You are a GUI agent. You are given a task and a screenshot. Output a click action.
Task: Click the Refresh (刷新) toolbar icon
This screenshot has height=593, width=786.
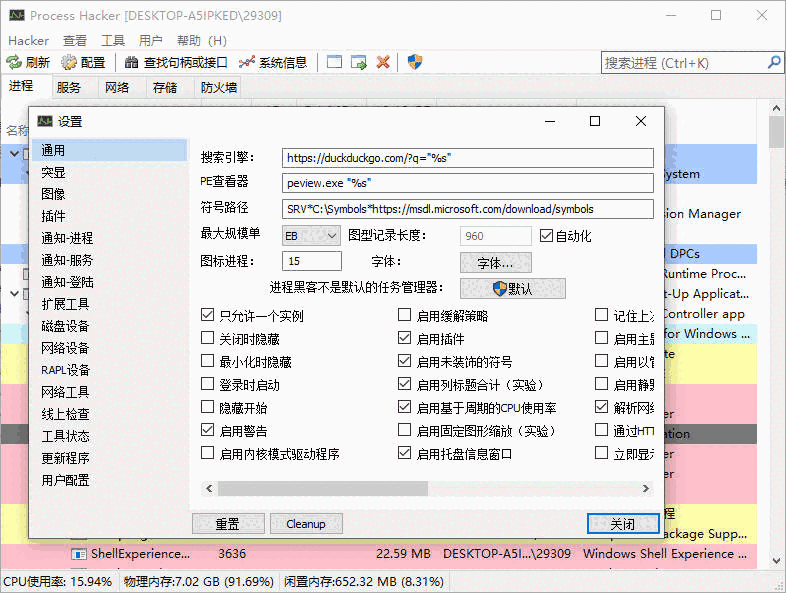(x=13, y=63)
